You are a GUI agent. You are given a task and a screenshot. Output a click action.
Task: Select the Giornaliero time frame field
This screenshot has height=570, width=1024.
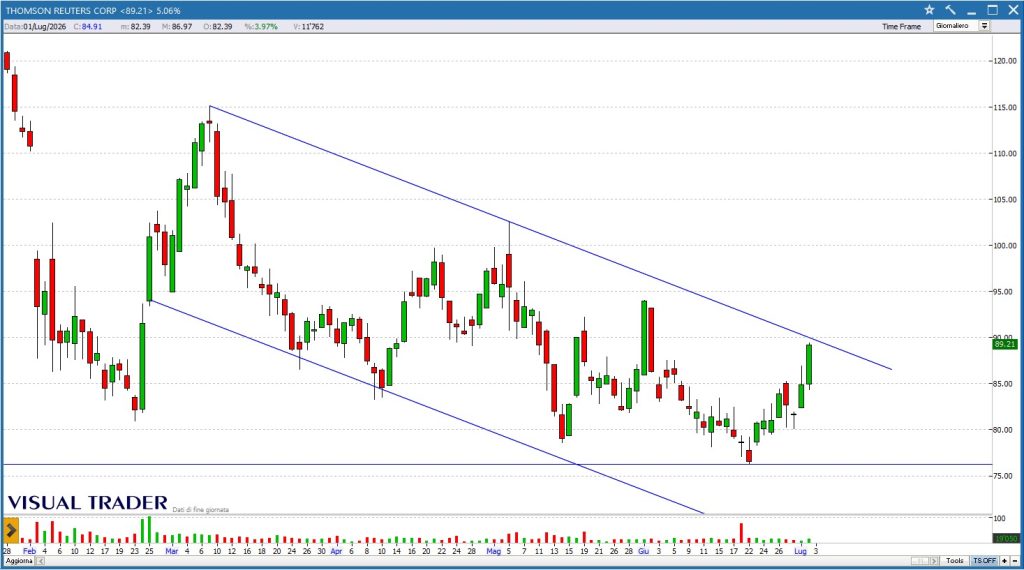(x=956, y=26)
